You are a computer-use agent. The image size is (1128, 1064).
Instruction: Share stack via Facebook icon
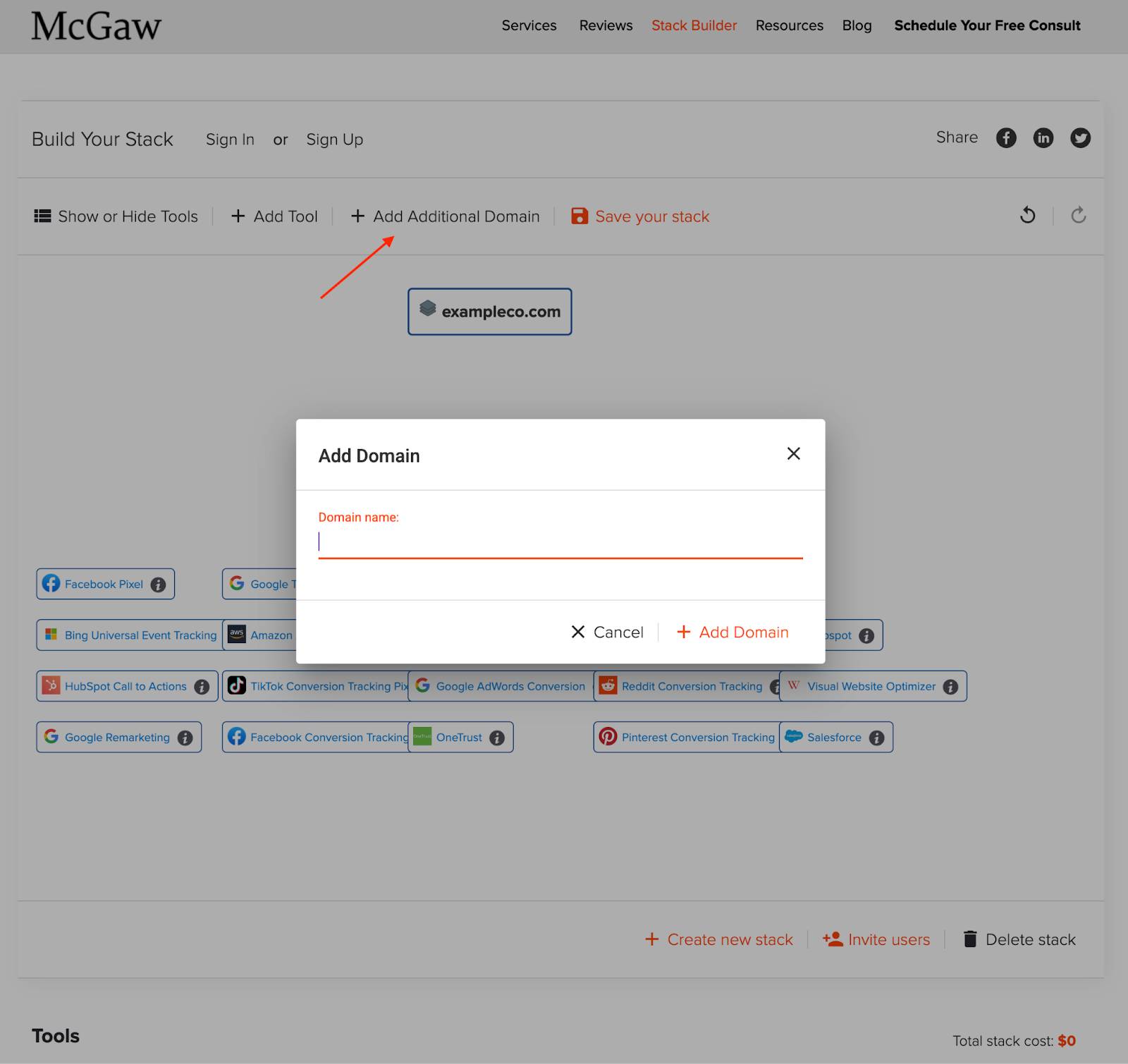pyautogui.click(x=1006, y=138)
